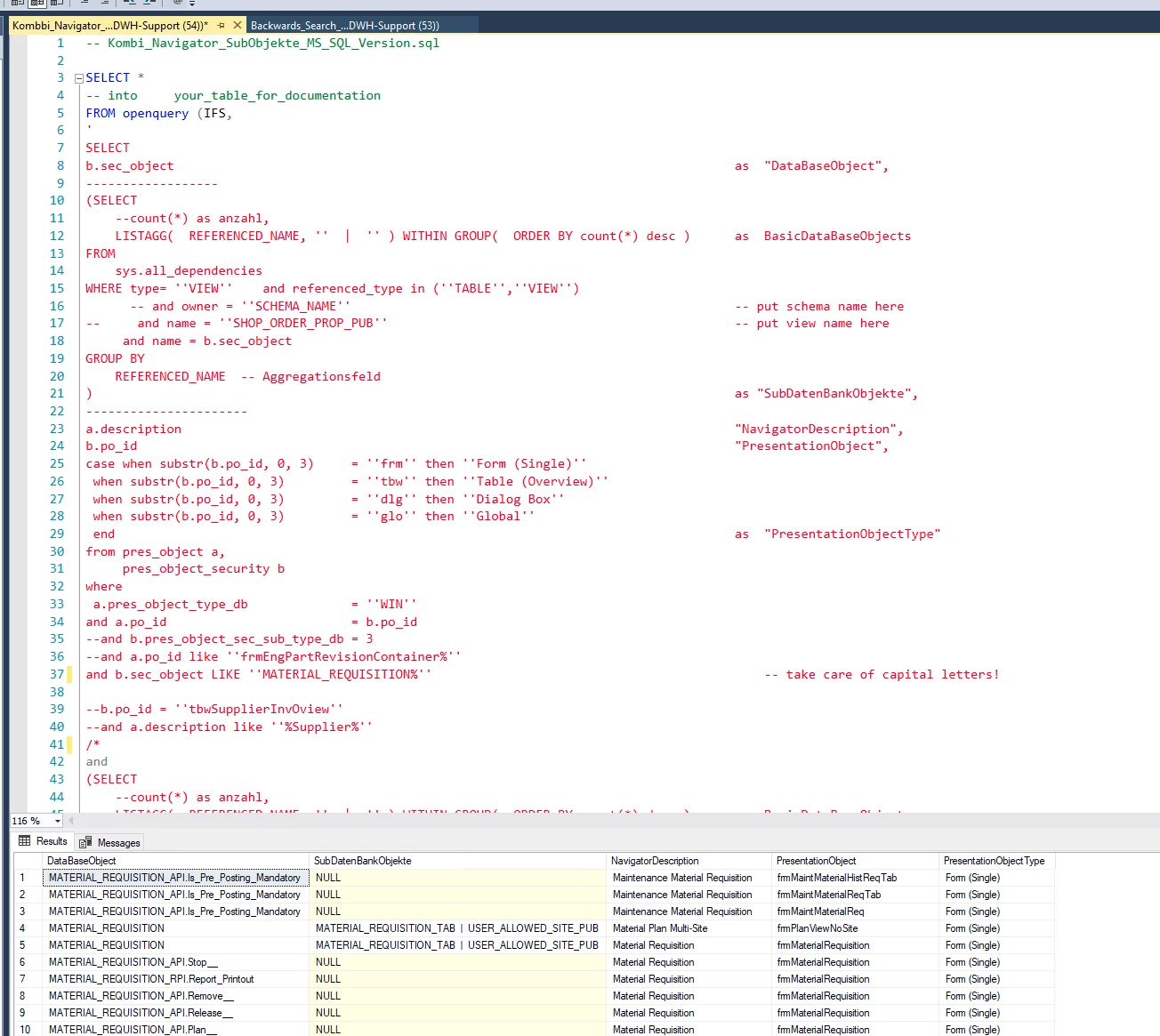Image resolution: width=1160 pixels, height=1036 pixels.
Task: Click ''MATERIAL_REQUISITION%'' on line 37
Action: click(x=340, y=674)
